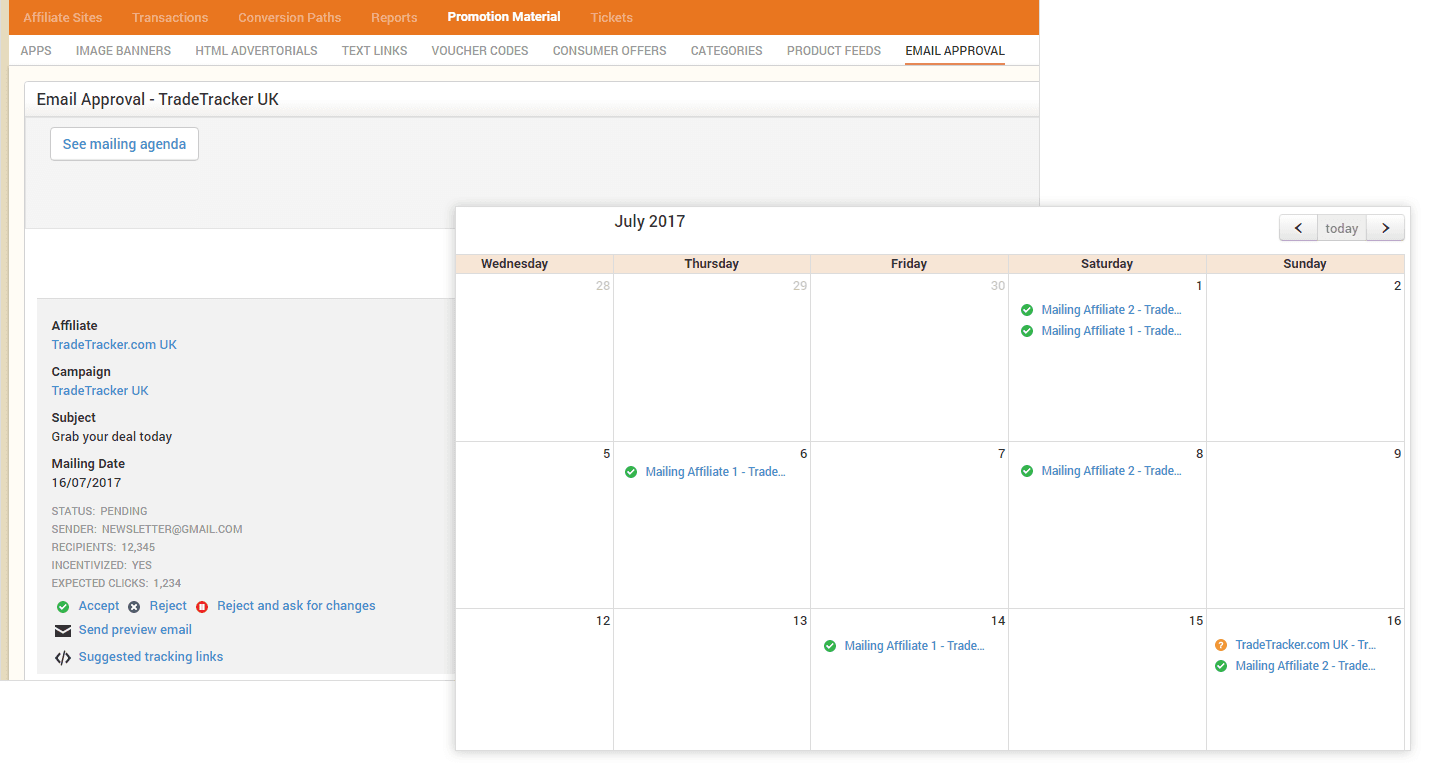Open the Suggested tracking links link
1440x770 pixels.
click(x=151, y=657)
